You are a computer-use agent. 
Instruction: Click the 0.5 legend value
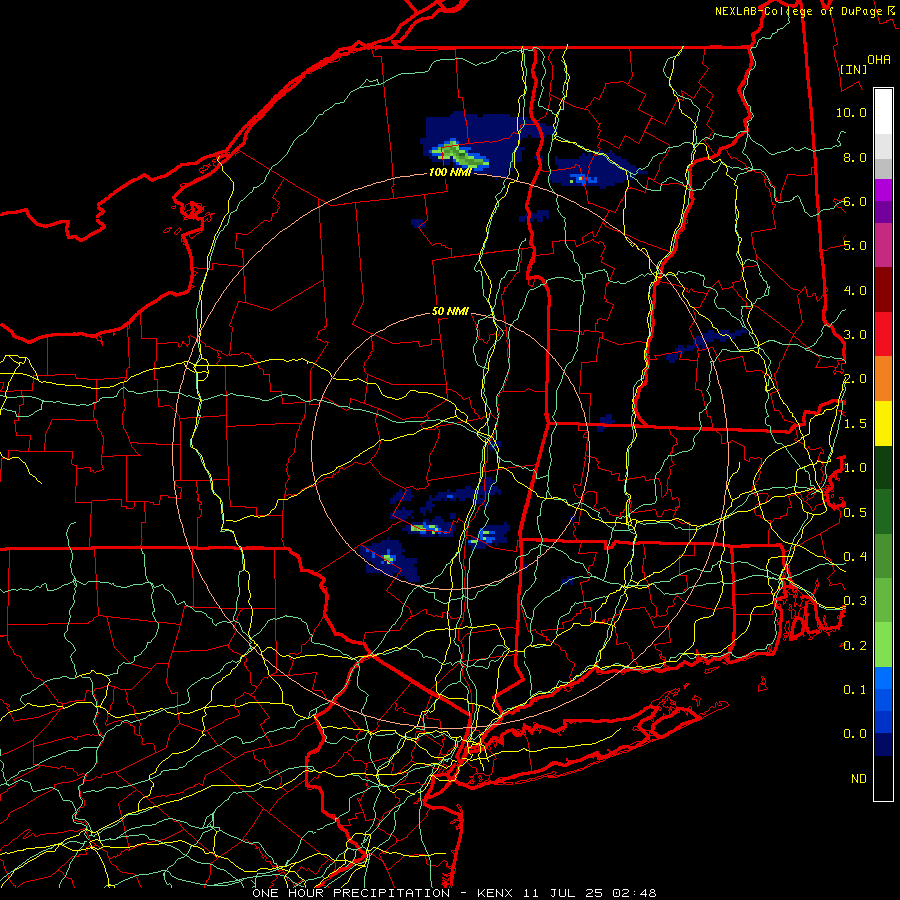pyautogui.click(x=855, y=513)
